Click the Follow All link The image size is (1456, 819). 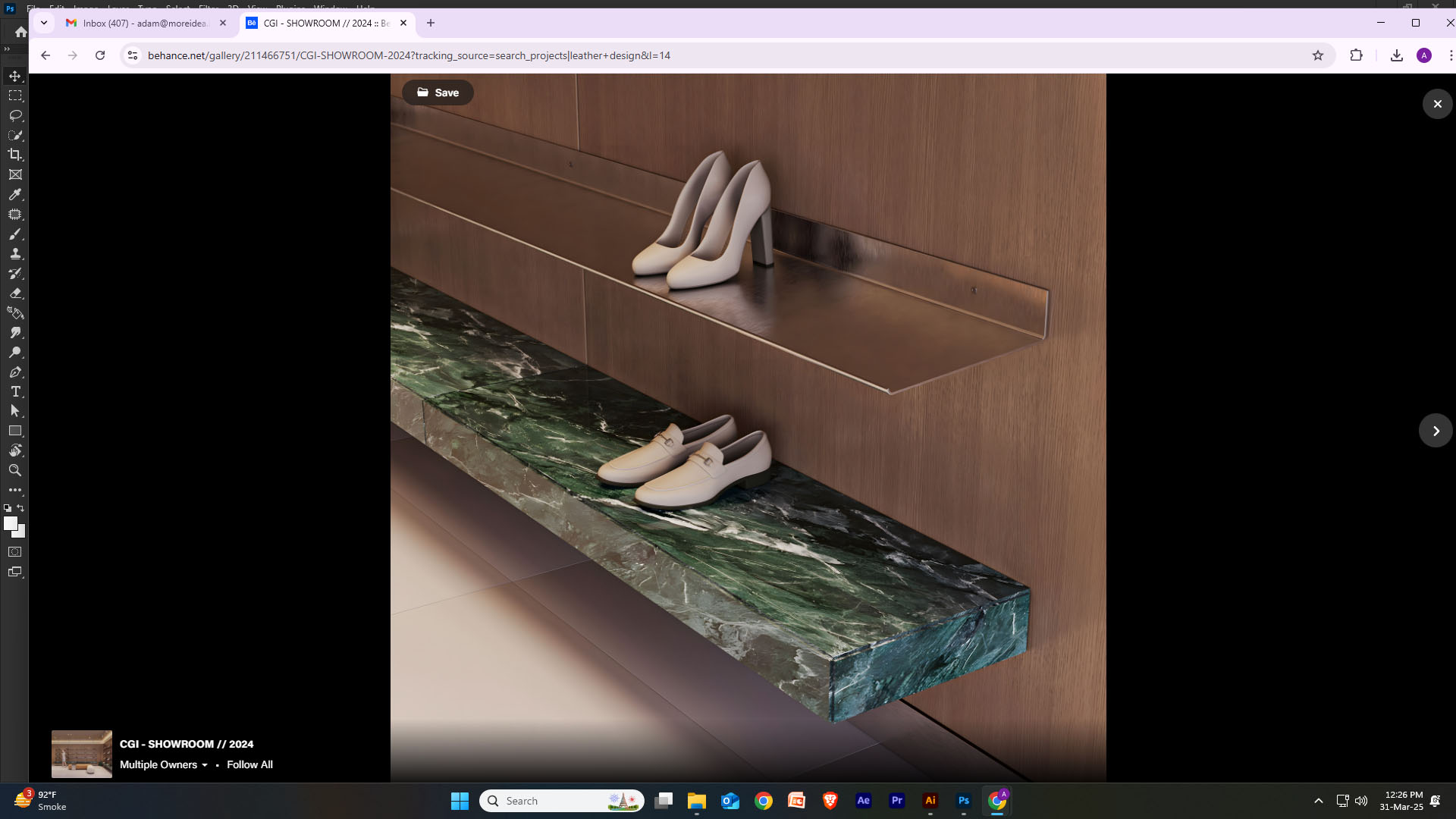(x=249, y=764)
